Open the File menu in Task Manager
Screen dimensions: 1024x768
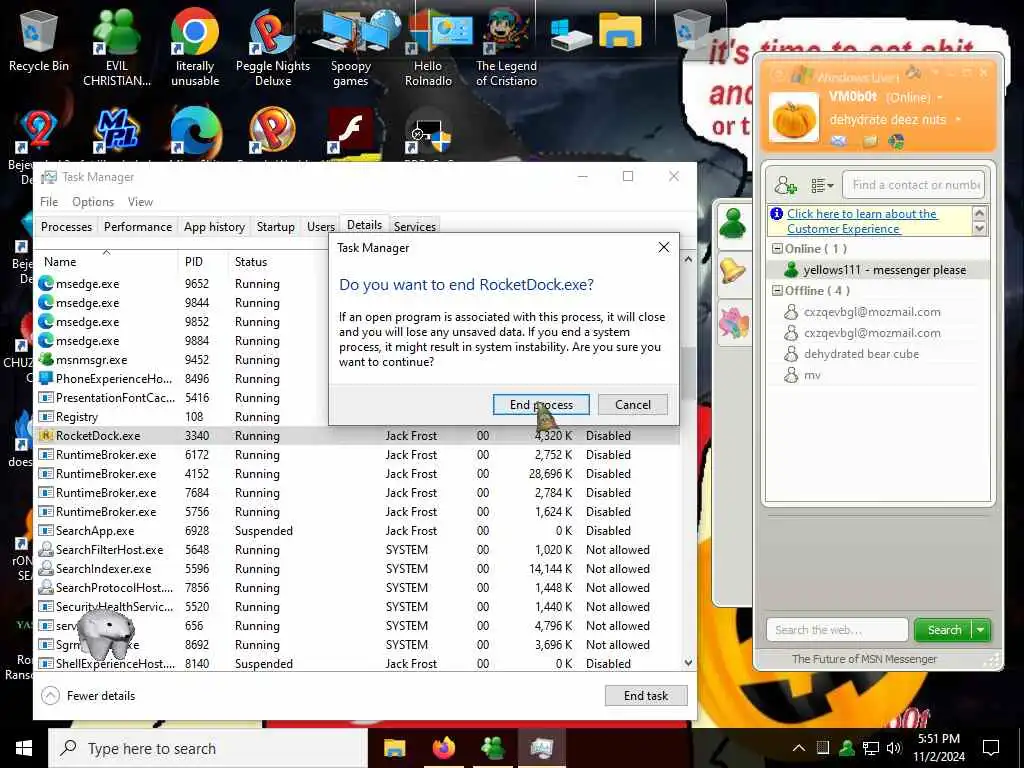pos(49,202)
